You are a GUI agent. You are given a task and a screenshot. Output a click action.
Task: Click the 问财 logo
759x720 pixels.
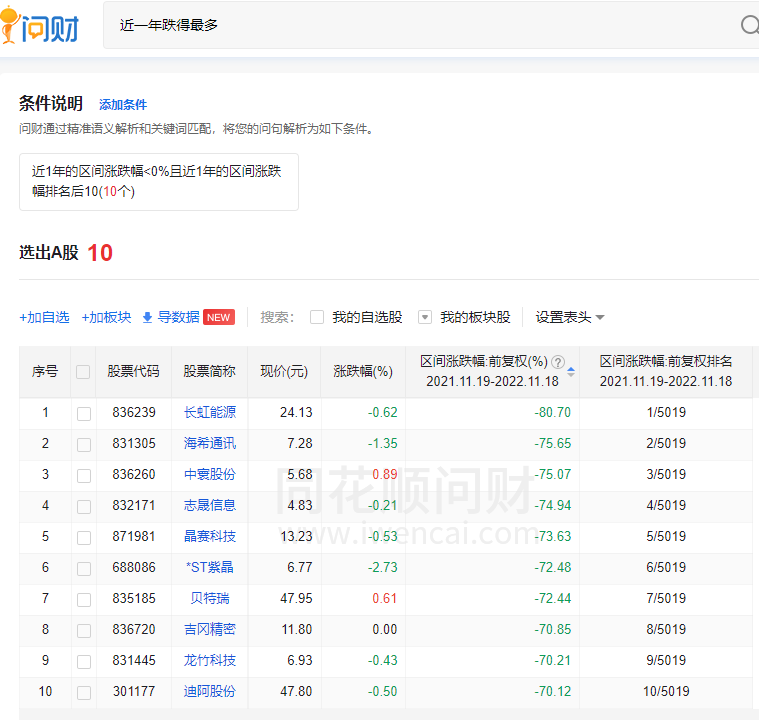point(40,24)
